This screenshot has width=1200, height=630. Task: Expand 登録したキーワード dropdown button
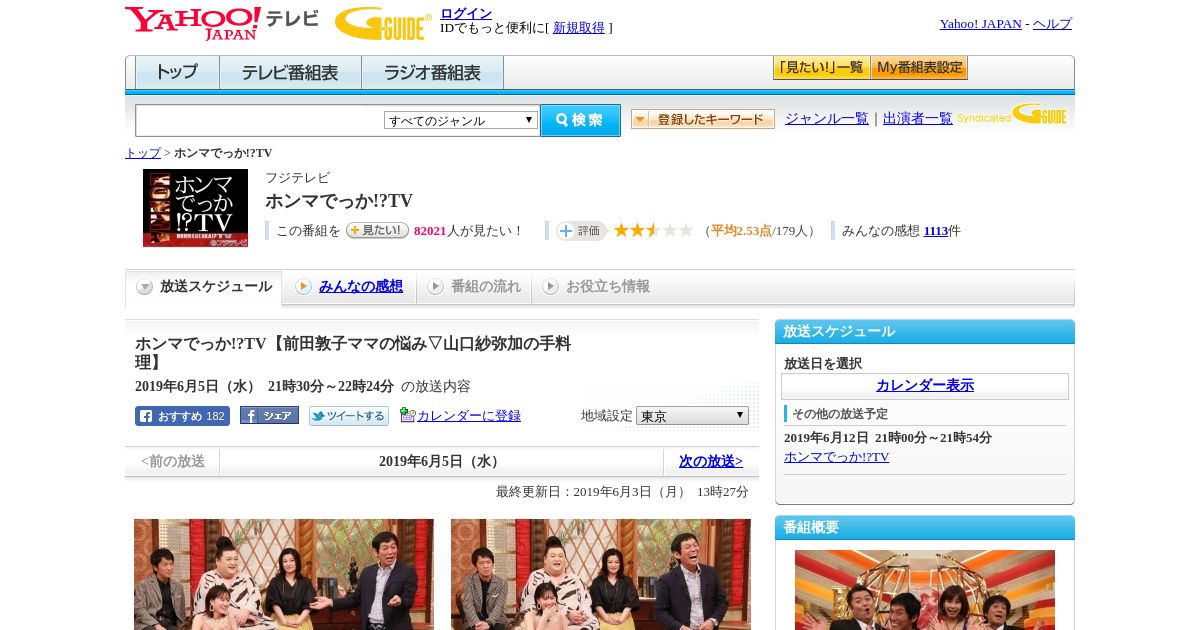coord(703,119)
